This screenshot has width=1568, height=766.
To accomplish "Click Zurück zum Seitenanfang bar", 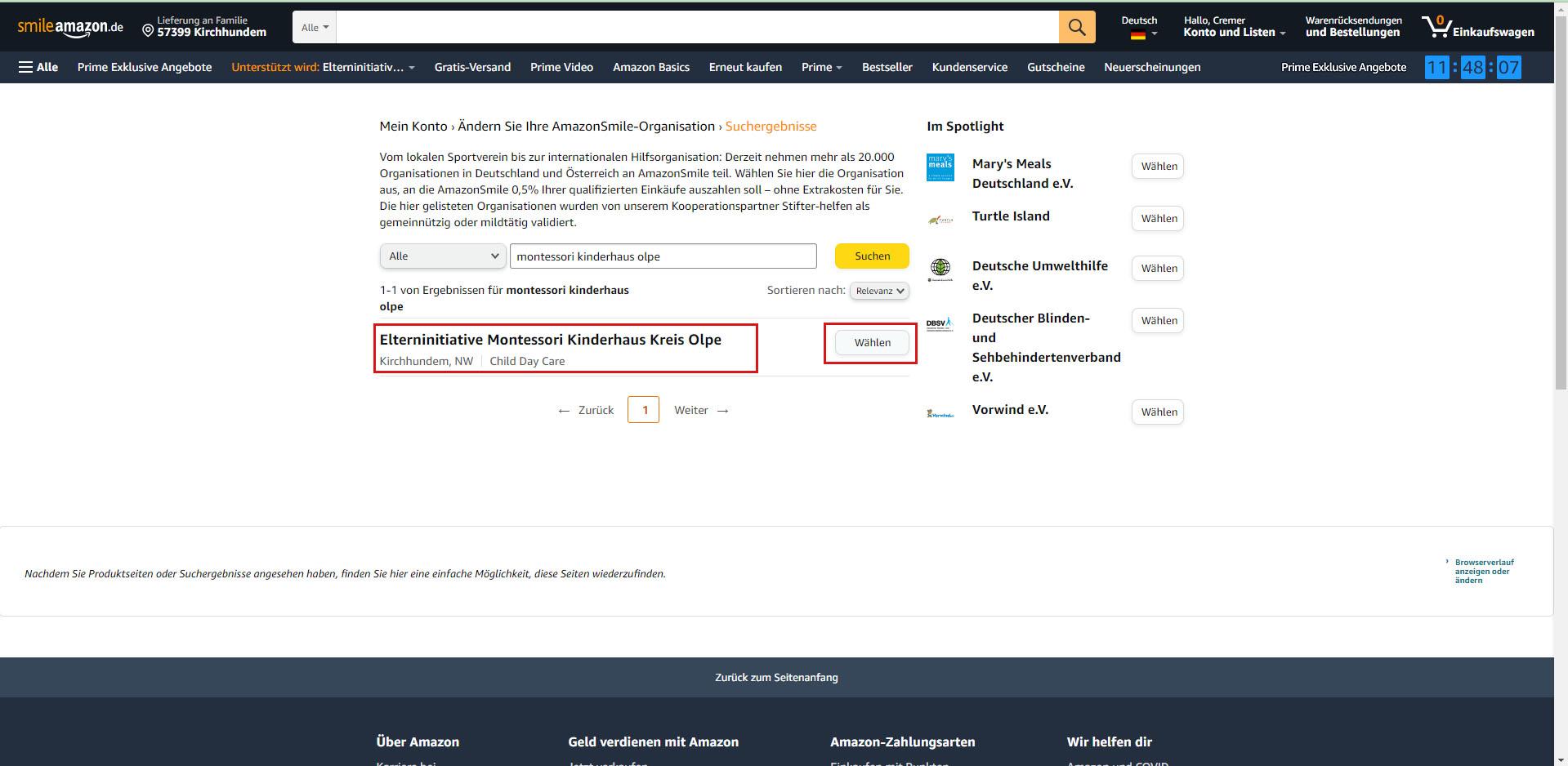I will point(776,677).
